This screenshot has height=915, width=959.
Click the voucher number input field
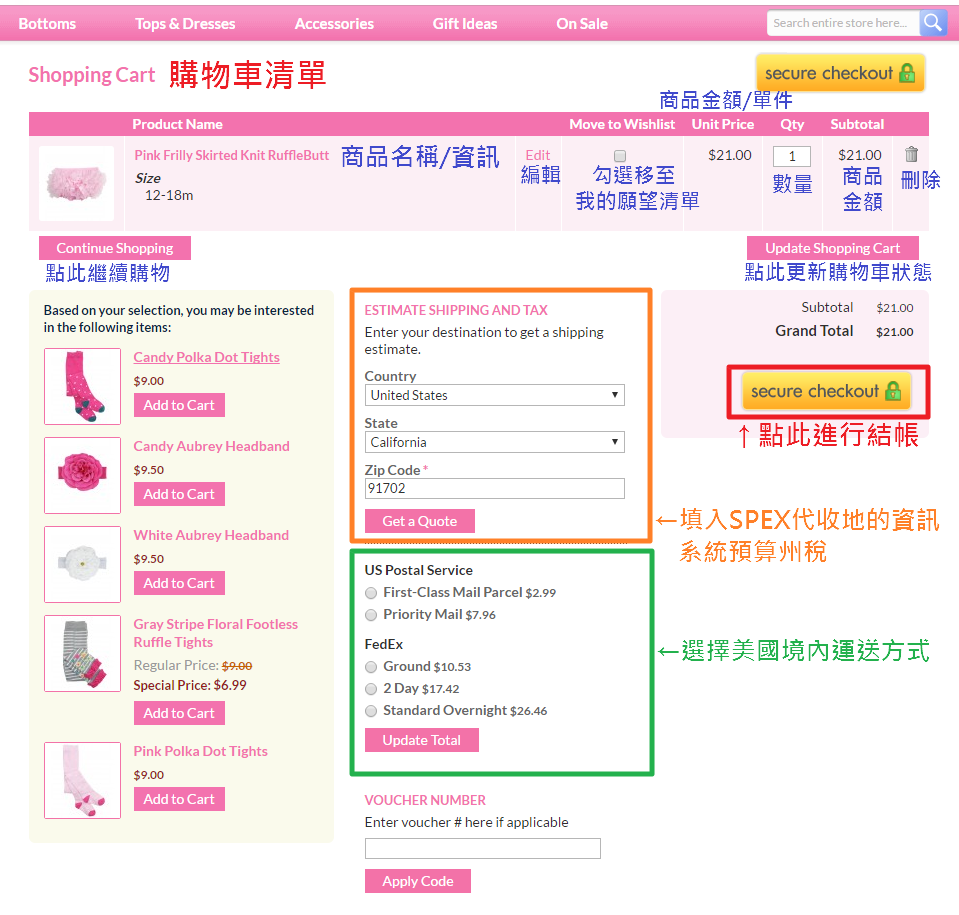[x=483, y=848]
